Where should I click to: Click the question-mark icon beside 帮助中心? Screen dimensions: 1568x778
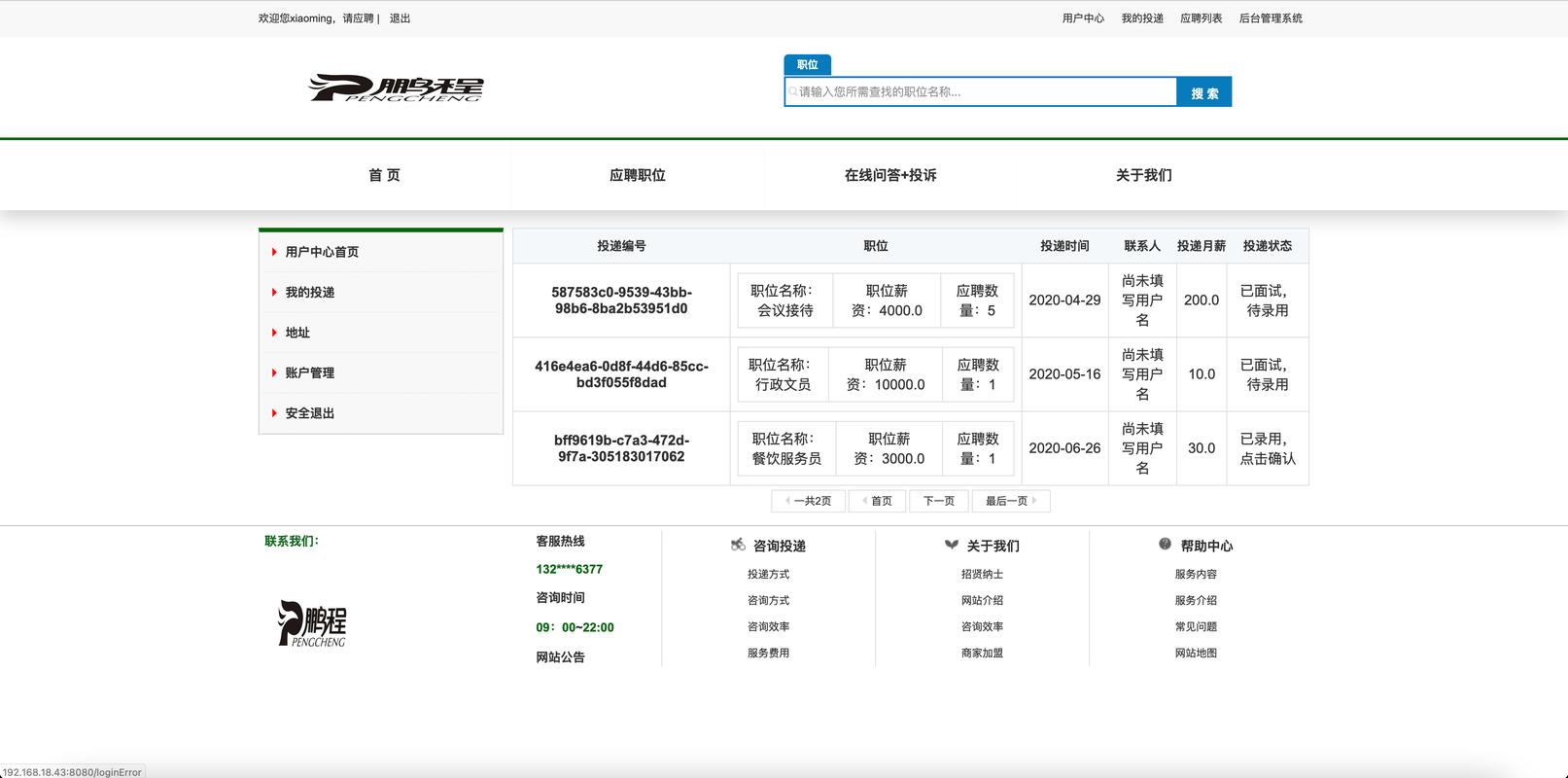pos(1166,545)
